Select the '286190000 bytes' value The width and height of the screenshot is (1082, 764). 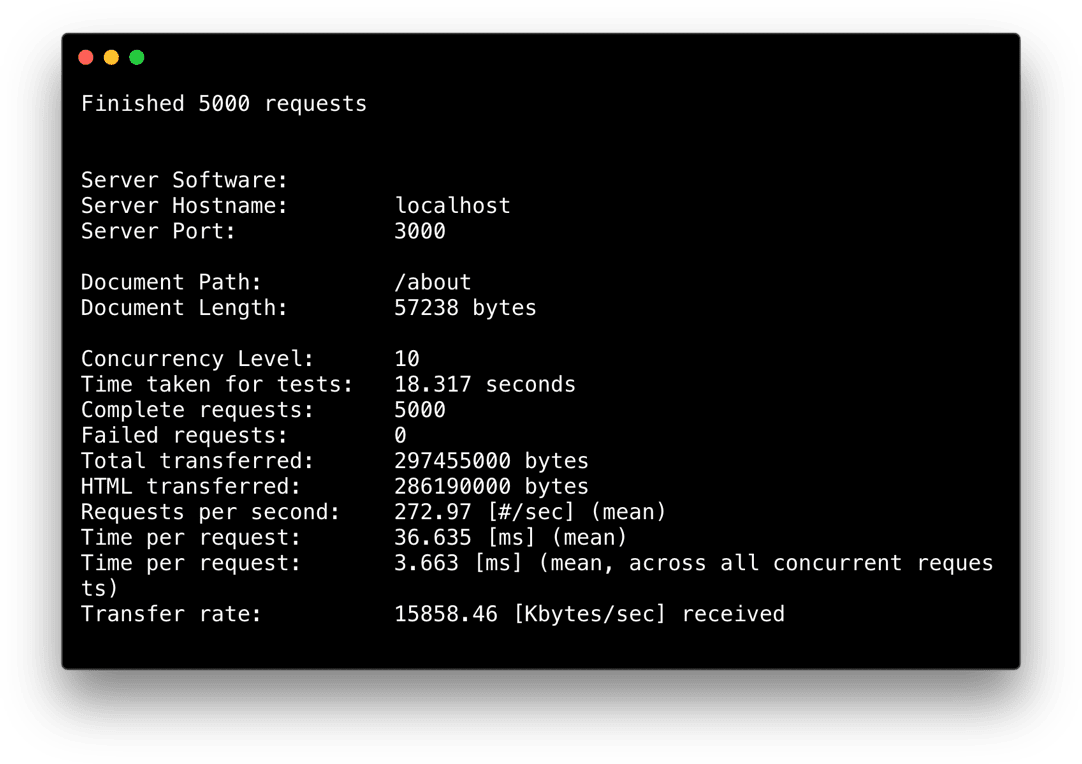[491, 487]
